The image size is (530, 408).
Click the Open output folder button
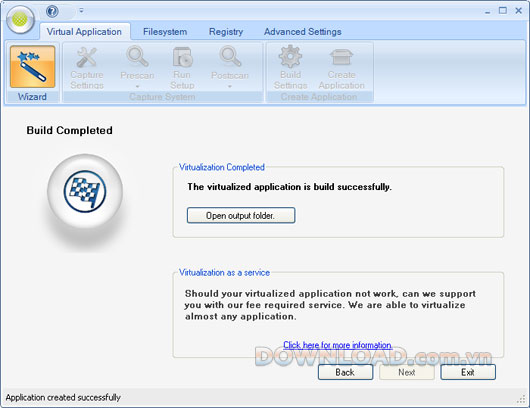click(x=241, y=215)
